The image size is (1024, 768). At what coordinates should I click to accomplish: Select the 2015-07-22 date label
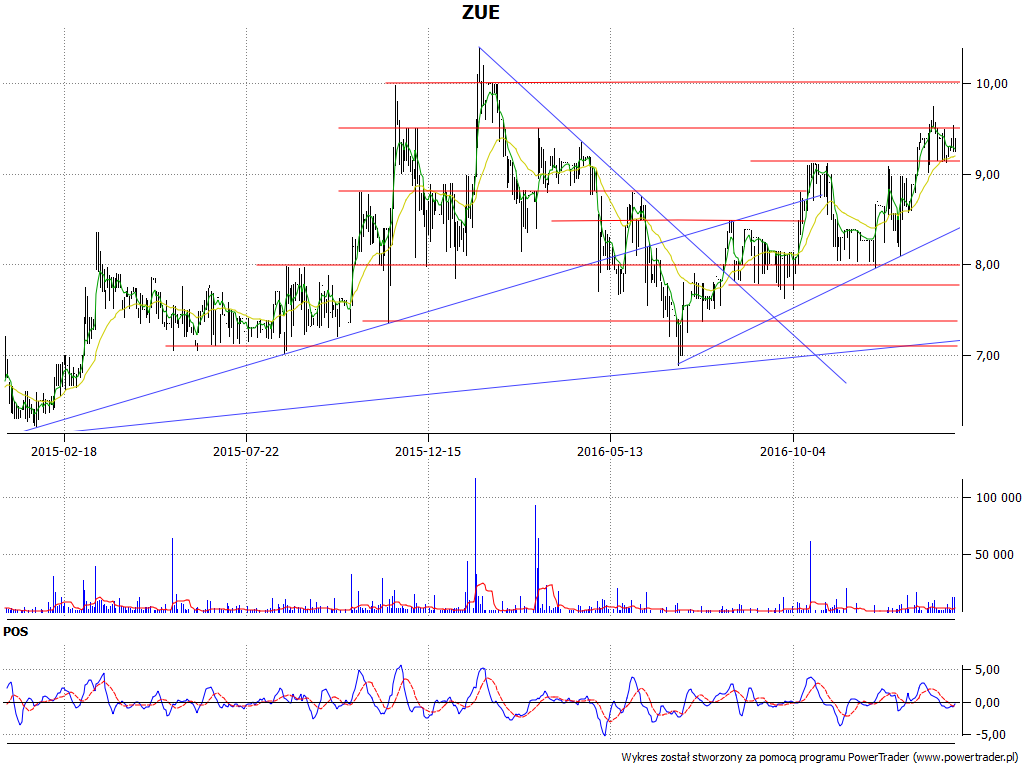click(x=246, y=452)
